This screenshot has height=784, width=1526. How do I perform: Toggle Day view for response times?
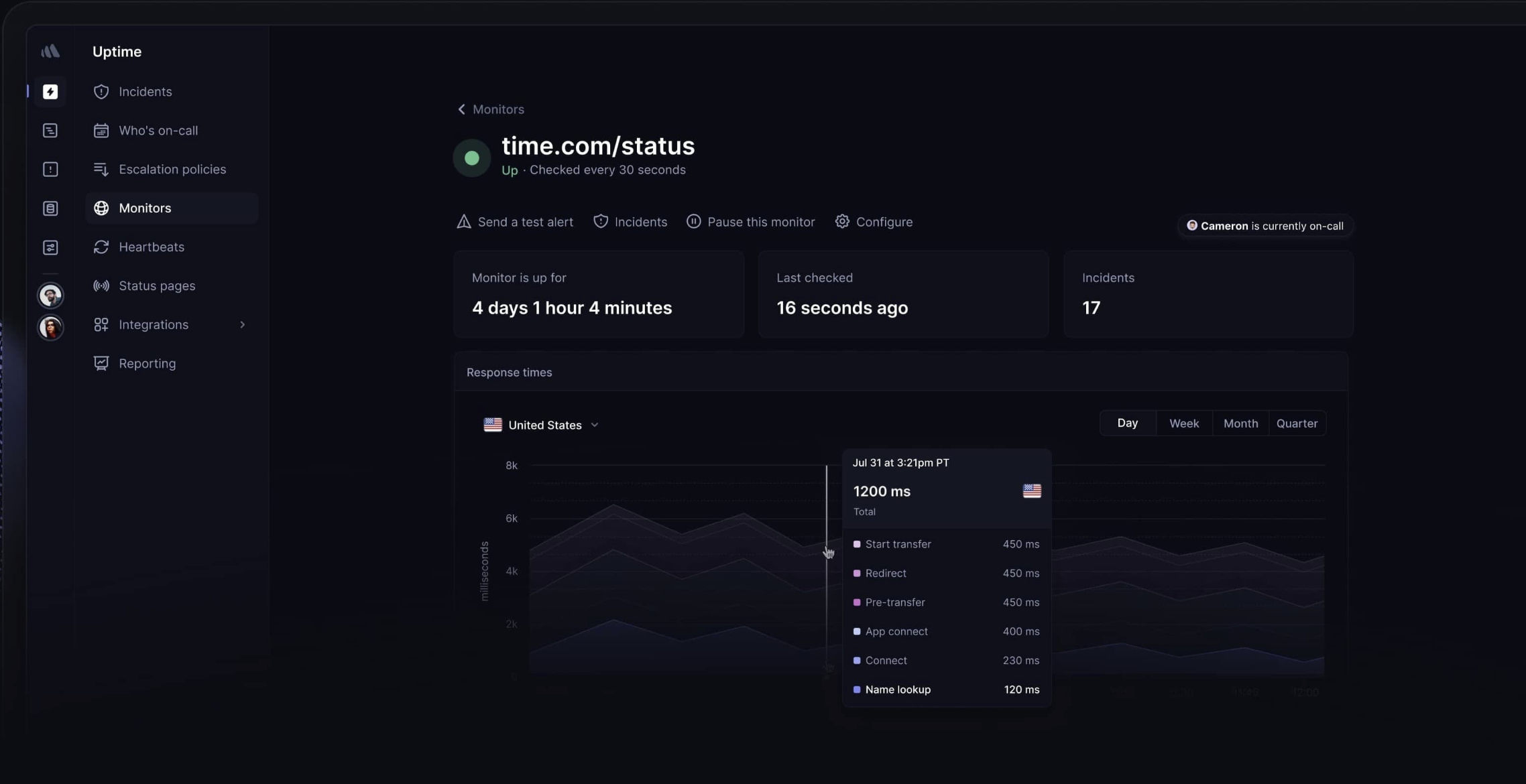pyautogui.click(x=1128, y=423)
